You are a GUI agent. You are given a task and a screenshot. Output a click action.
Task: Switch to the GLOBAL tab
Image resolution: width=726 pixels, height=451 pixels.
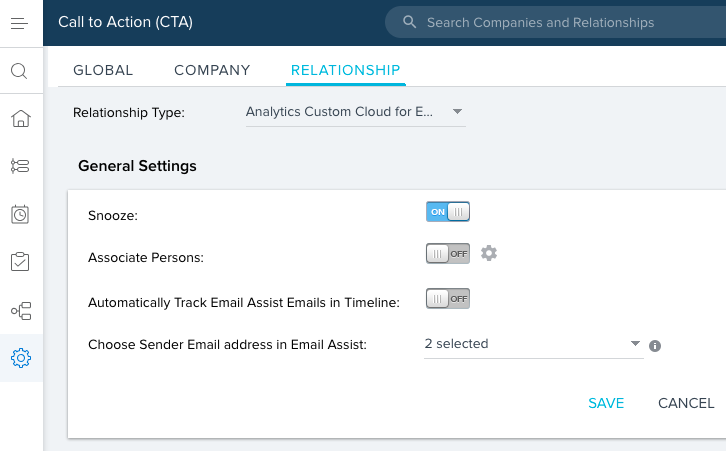point(103,70)
